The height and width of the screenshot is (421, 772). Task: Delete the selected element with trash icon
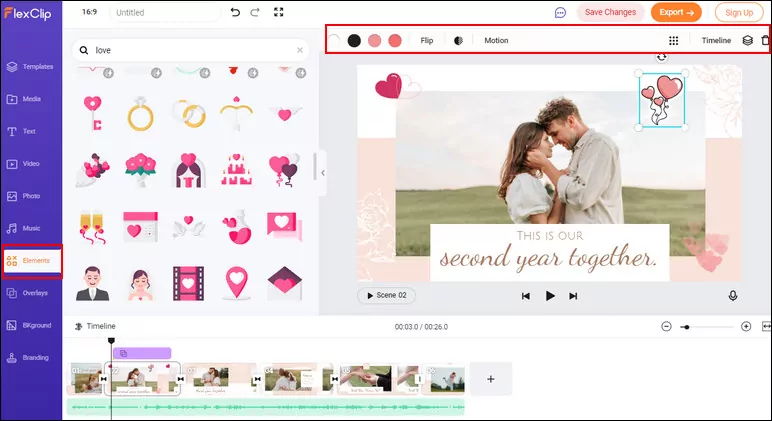click(x=765, y=40)
